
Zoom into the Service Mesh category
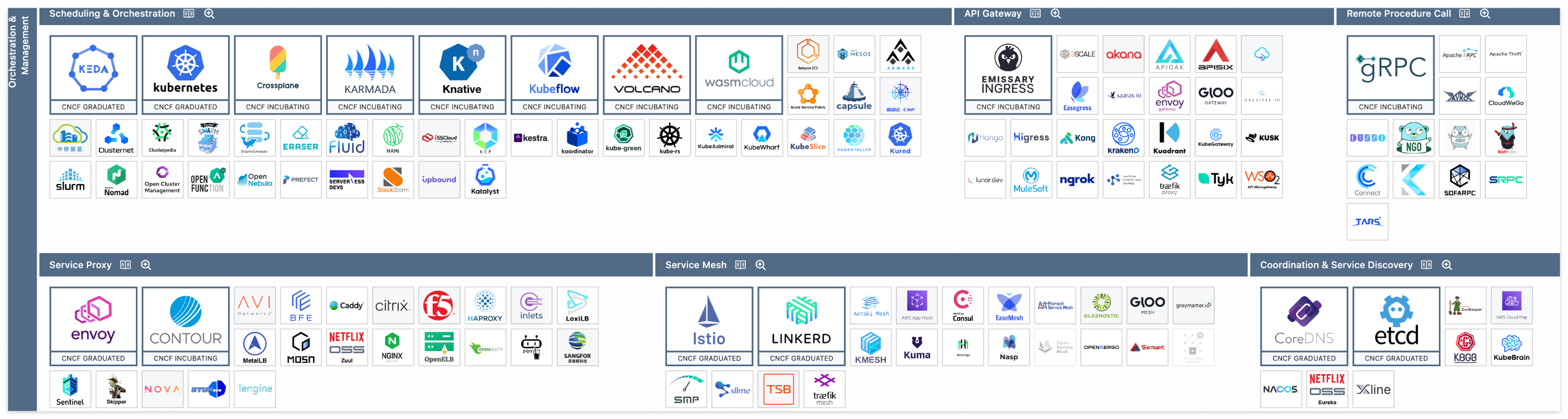pos(761,265)
